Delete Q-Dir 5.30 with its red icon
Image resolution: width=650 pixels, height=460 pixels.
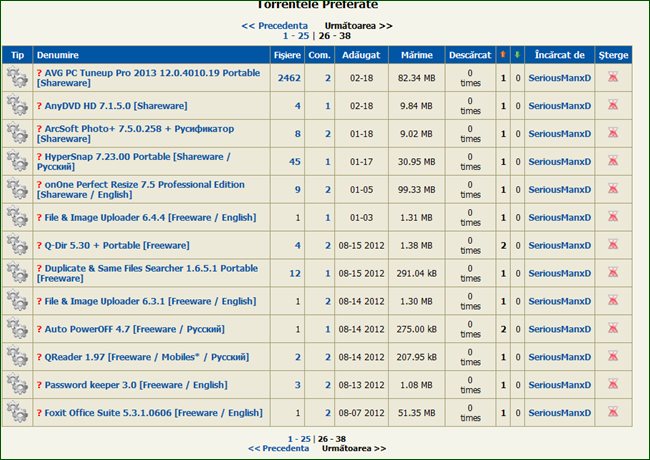pyautogui.click(x=613, y=245)
